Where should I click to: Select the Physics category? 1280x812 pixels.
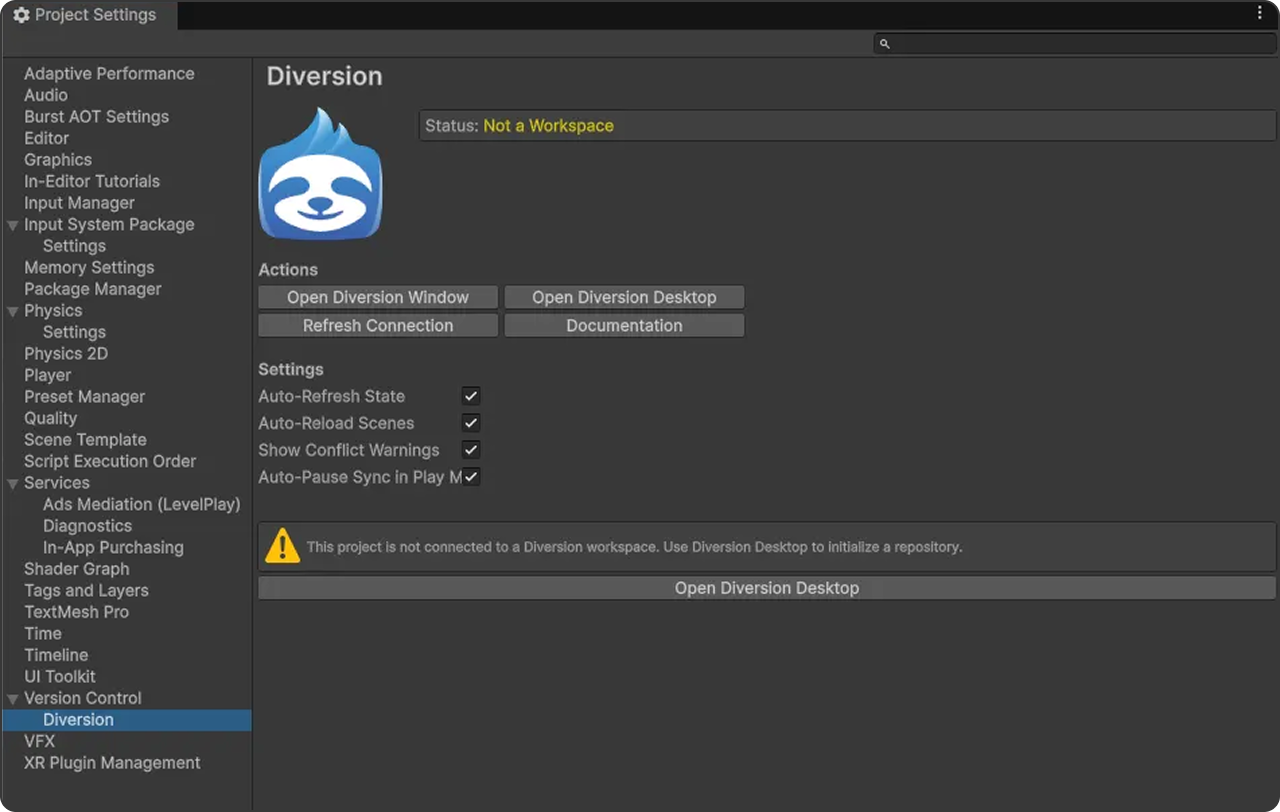tap(53, 311)
